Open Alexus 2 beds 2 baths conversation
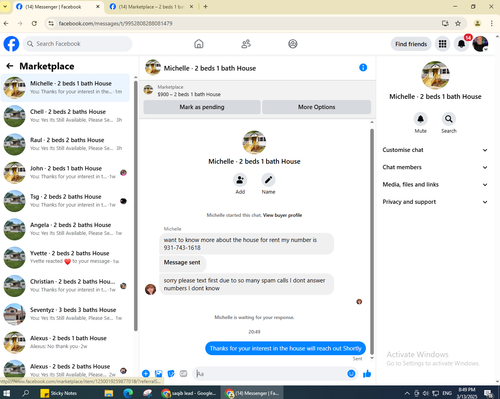This screenshot has width=500, height=399. [65, 370]
